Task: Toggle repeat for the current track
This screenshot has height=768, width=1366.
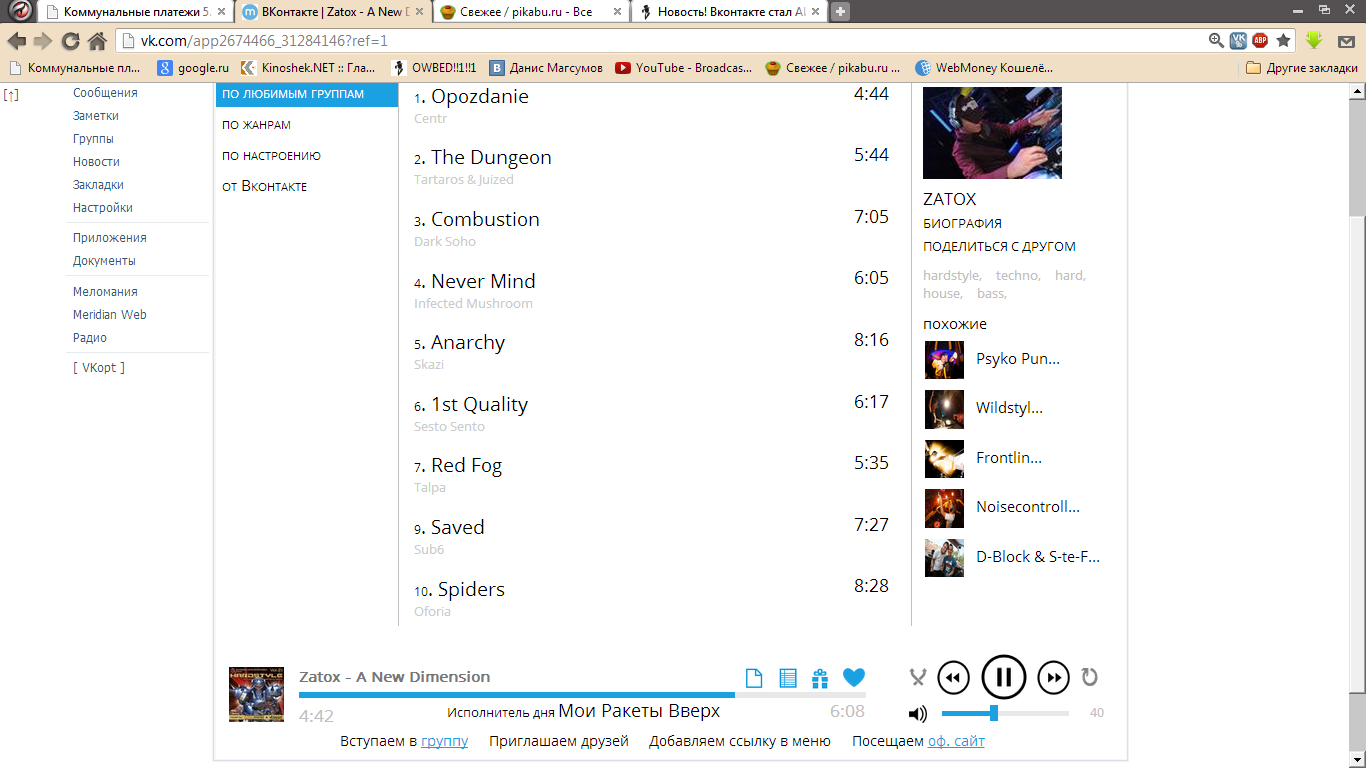Action: (x=1090, y=677)
